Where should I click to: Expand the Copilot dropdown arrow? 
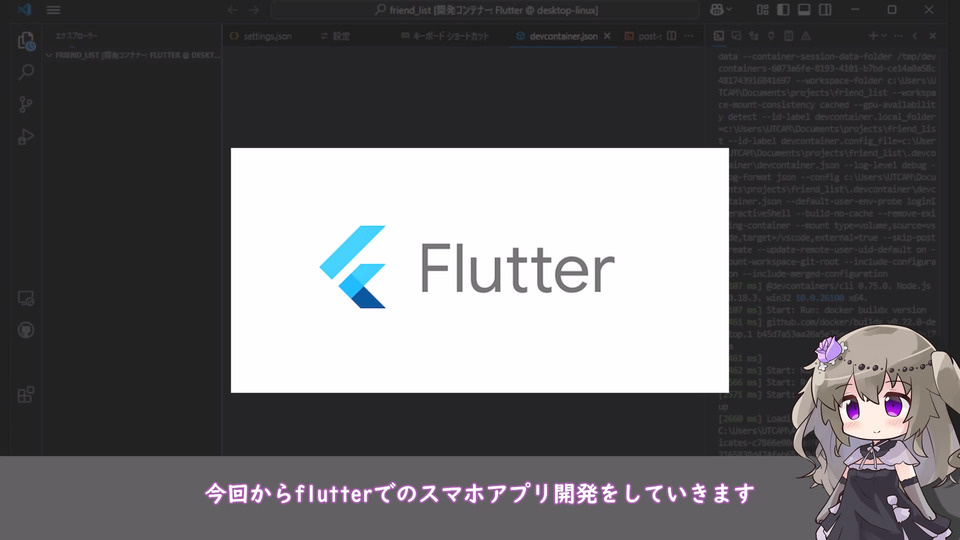coord(729,10)
